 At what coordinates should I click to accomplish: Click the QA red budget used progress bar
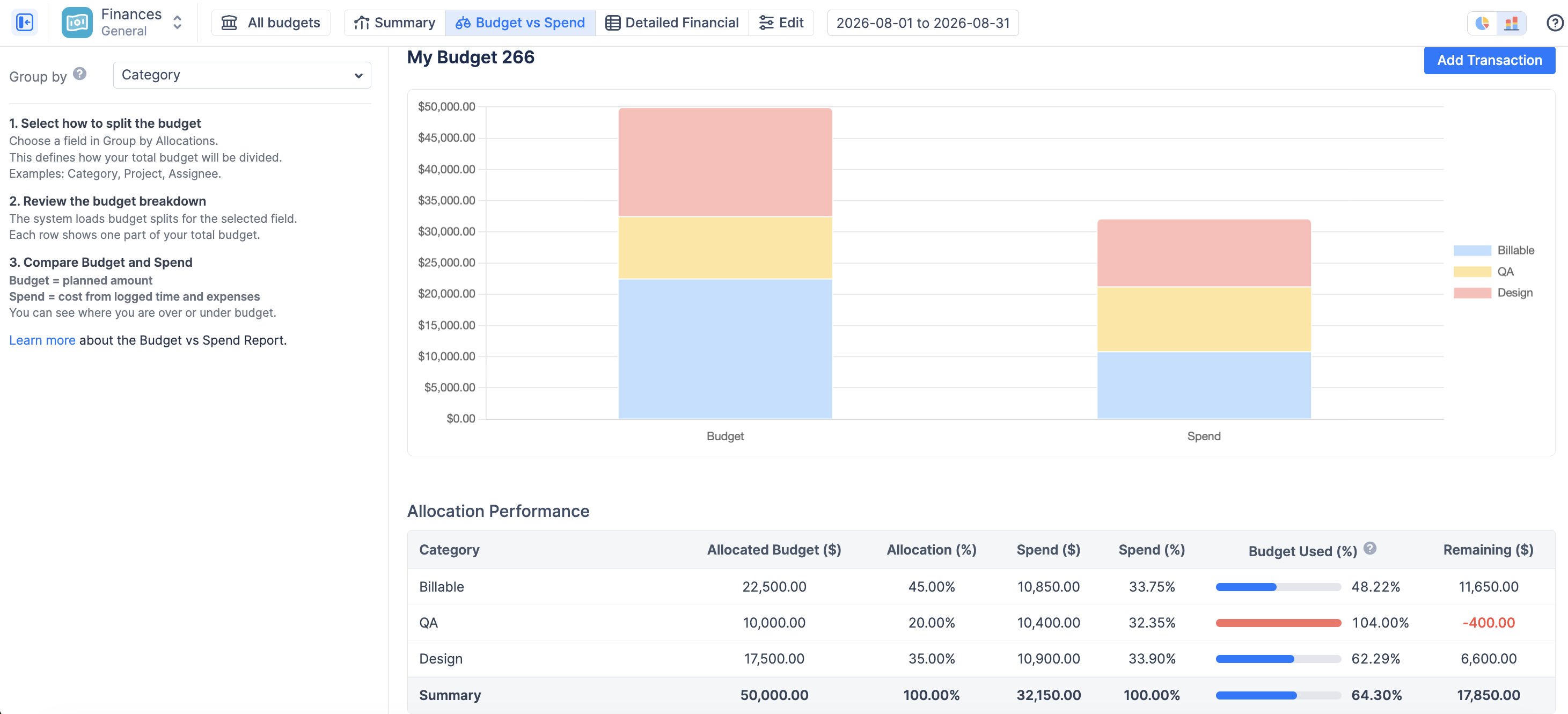(x=1278, y=623)
